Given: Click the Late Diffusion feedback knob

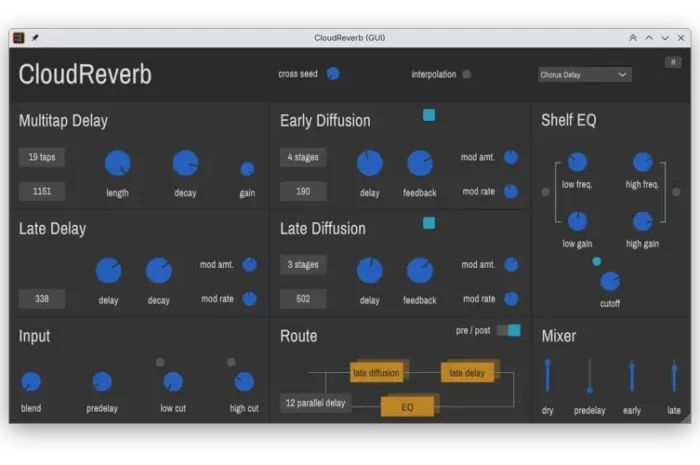Looking at the screenshot, I should point(420,270).
